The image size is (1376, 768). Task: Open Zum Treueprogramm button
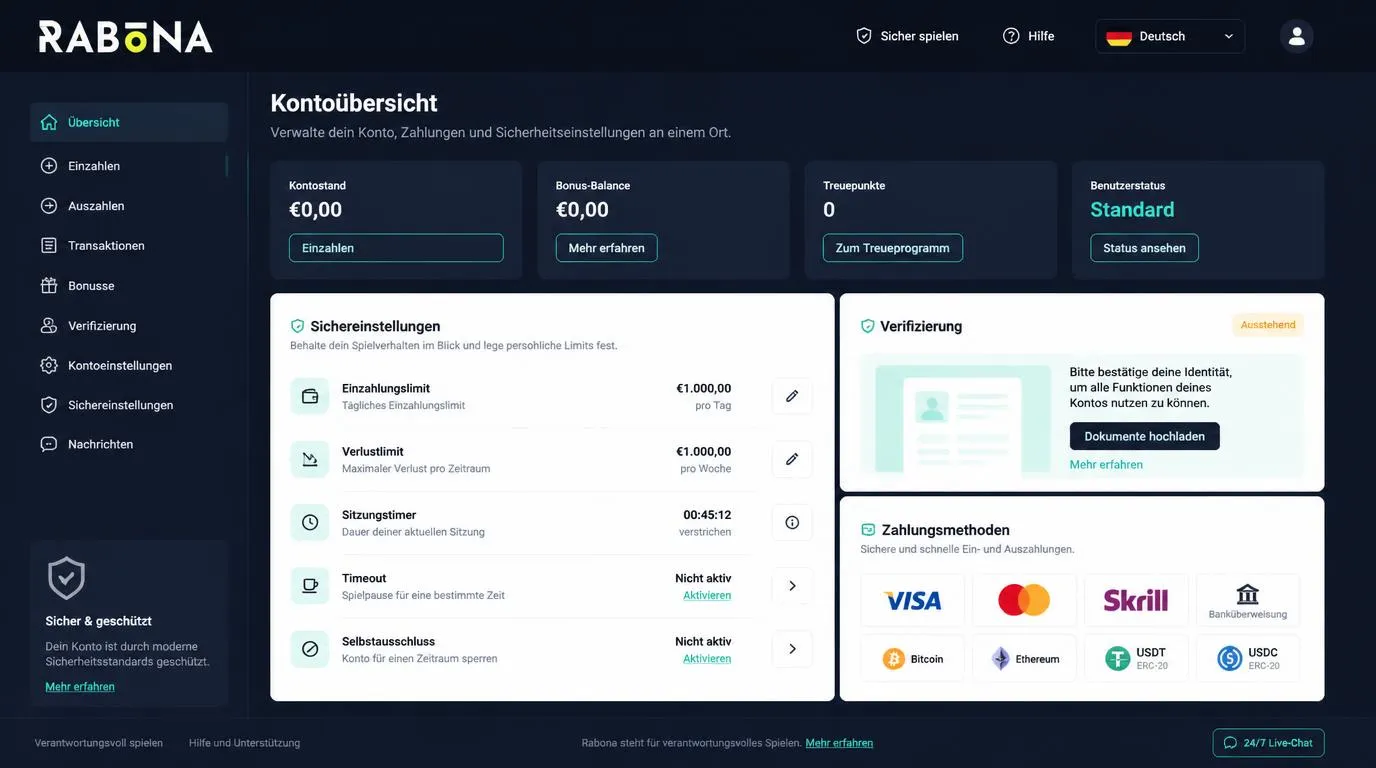click(893, 248)
